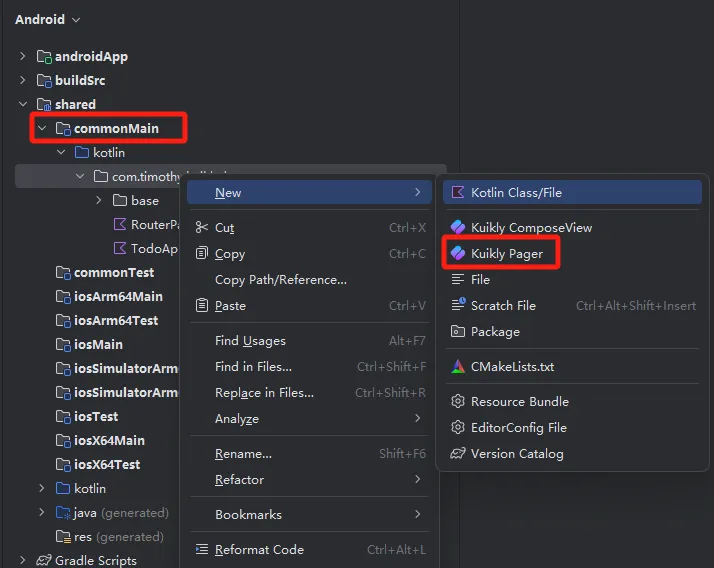The image size is (714, 568).
Task: Click the commonMain folder icon
Action: 63,129
